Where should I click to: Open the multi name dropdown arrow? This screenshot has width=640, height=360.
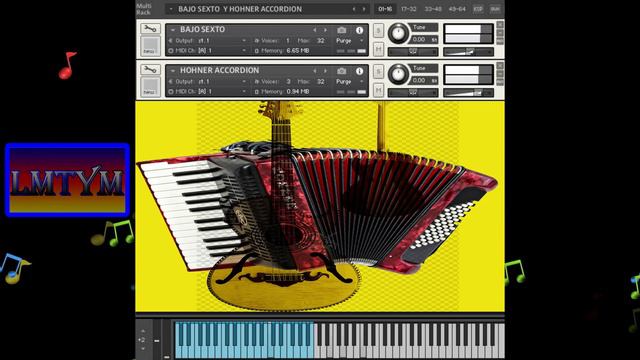pos(171,9)
